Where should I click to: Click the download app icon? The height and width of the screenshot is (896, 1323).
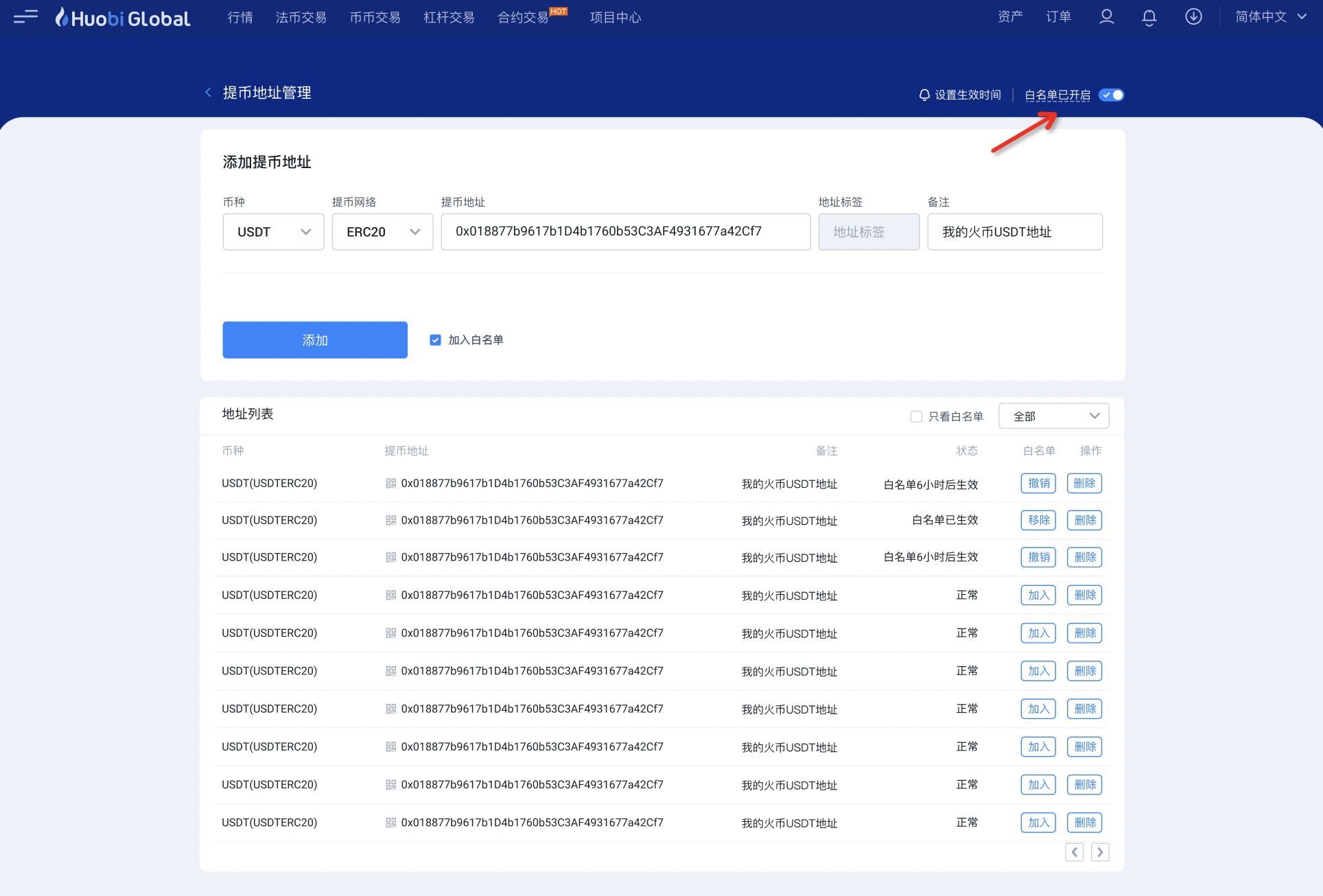click(1194, 17)
